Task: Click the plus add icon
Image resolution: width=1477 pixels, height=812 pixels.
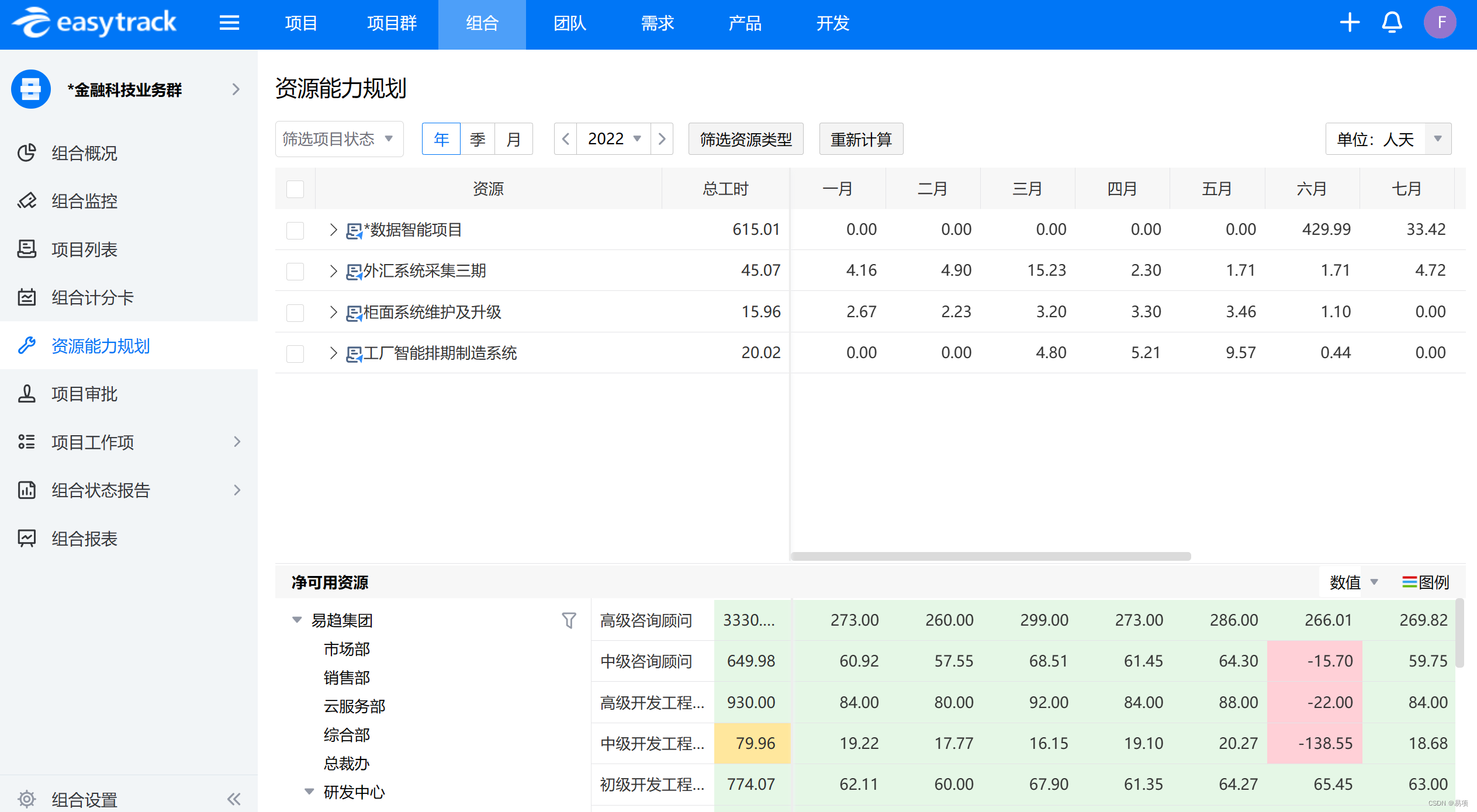Action: pos(1350,23)
